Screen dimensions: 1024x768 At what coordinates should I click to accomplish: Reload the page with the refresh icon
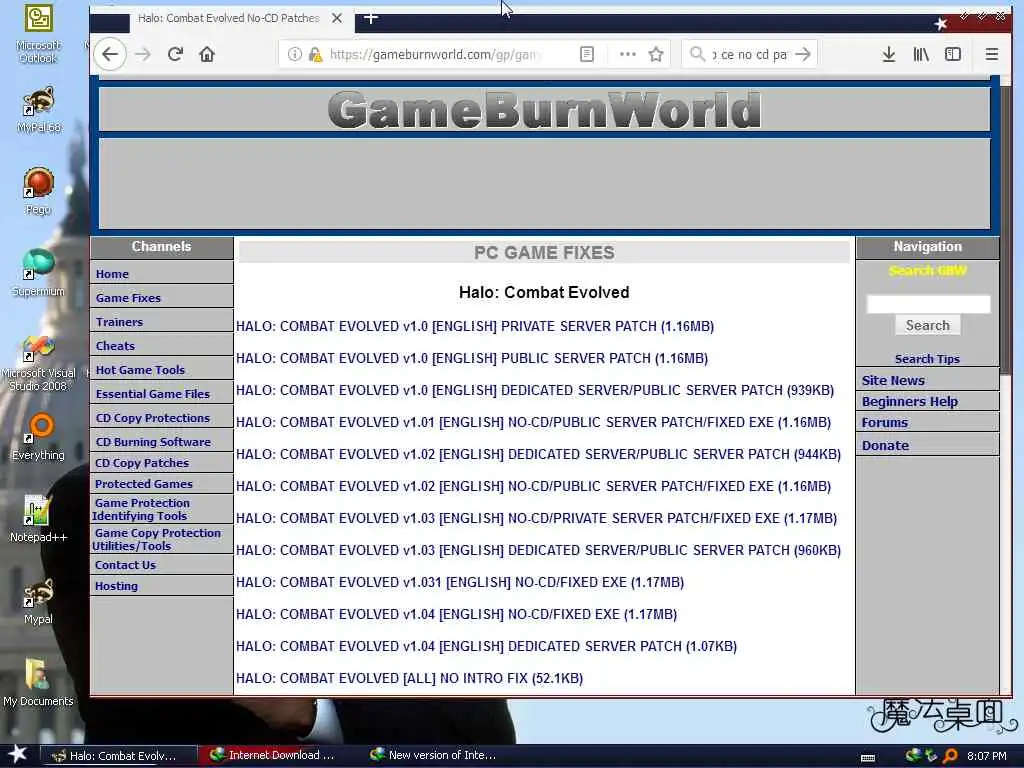pos(175,54)
